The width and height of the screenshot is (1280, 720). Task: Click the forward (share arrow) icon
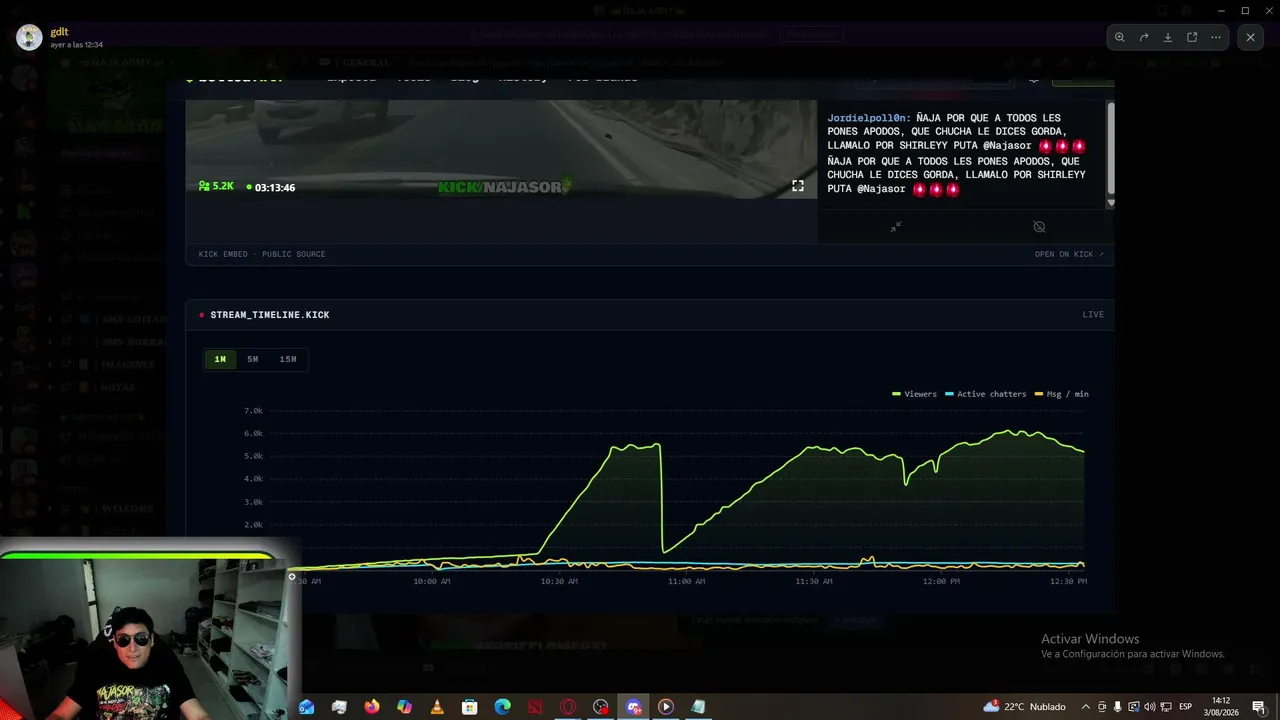(1144, 37)
